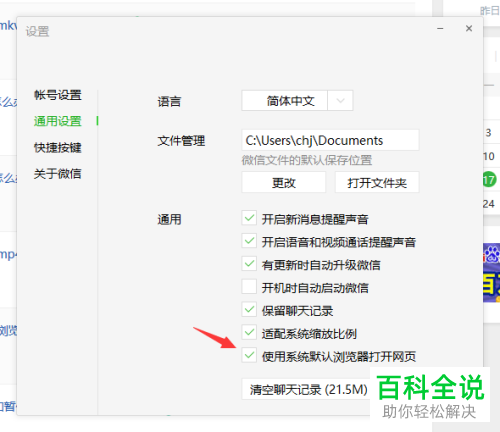Uncheck 有更新时自动升级微信
The width and height of the screenshot is (500, 432).
[x=249, y=264]
